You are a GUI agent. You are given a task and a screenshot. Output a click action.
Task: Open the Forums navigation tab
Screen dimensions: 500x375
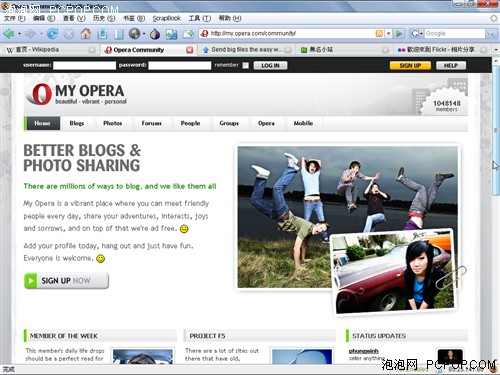coord(152,123)
